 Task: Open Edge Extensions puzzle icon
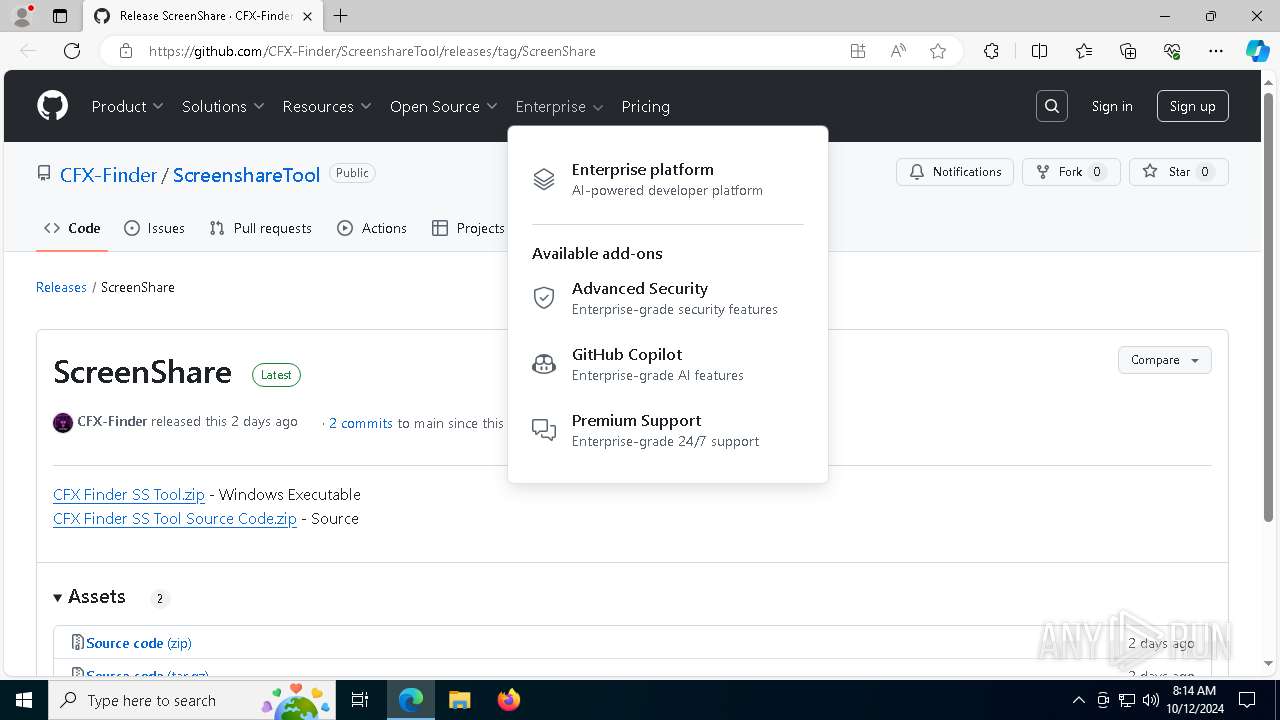(991, 51)
